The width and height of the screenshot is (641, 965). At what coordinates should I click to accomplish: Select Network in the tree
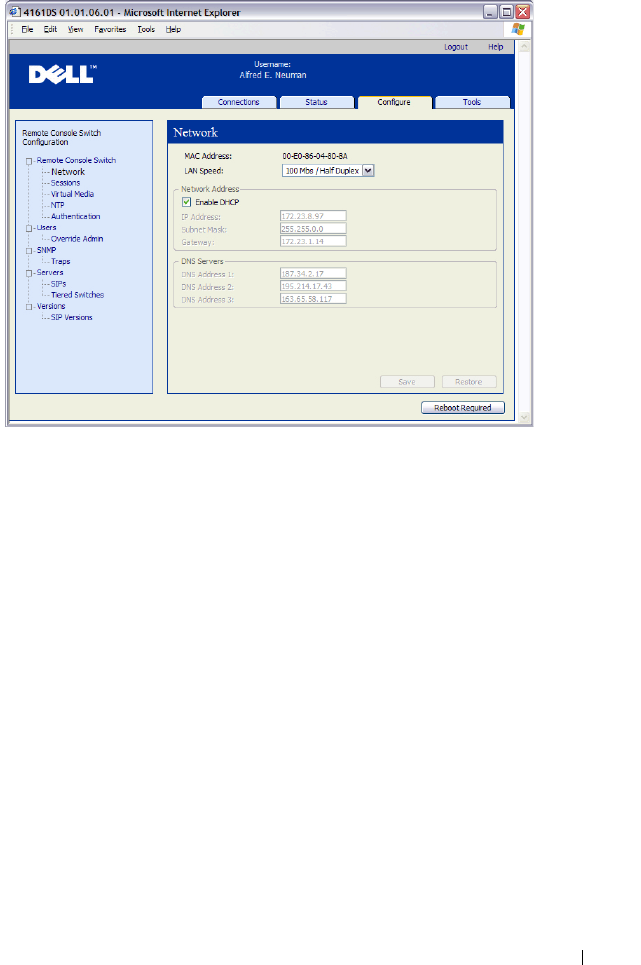[x=68, y=172]
